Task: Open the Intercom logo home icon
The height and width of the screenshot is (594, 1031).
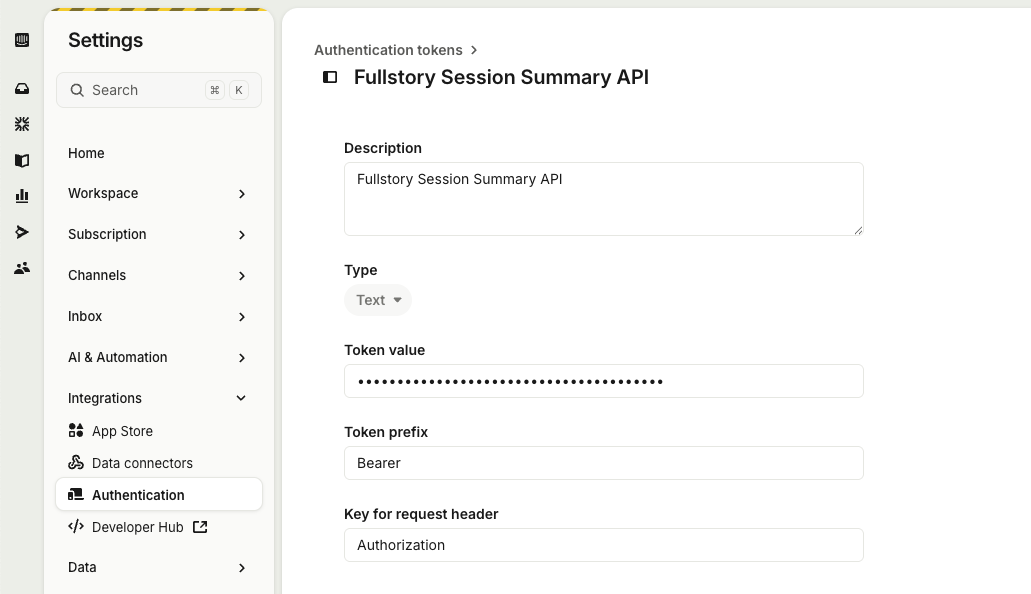Action: click(22, 40)
